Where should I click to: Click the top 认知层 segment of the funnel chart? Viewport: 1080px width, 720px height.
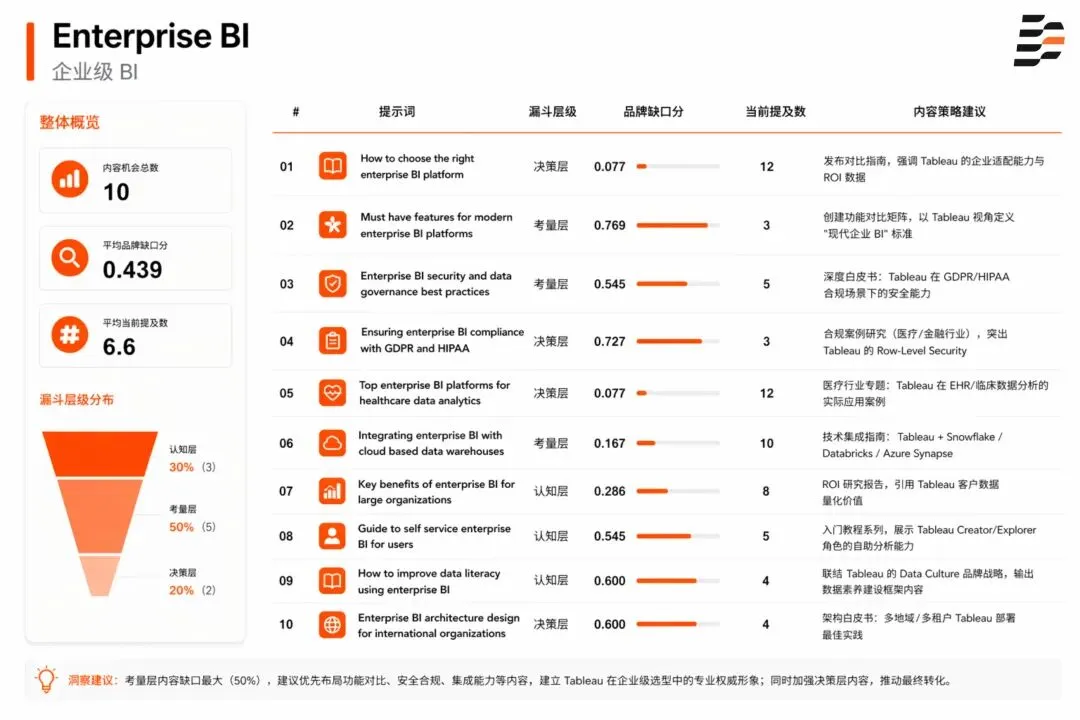tap(100, 453)
